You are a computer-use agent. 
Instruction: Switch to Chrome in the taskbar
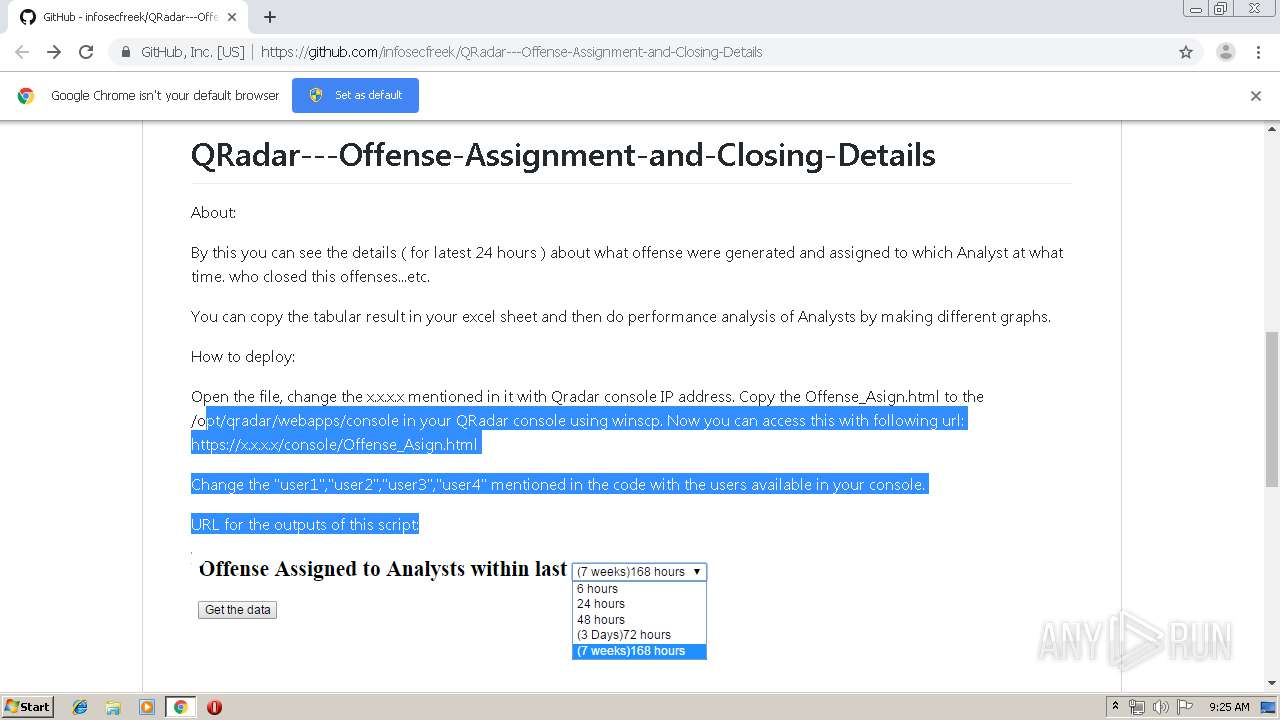(180, 707)
